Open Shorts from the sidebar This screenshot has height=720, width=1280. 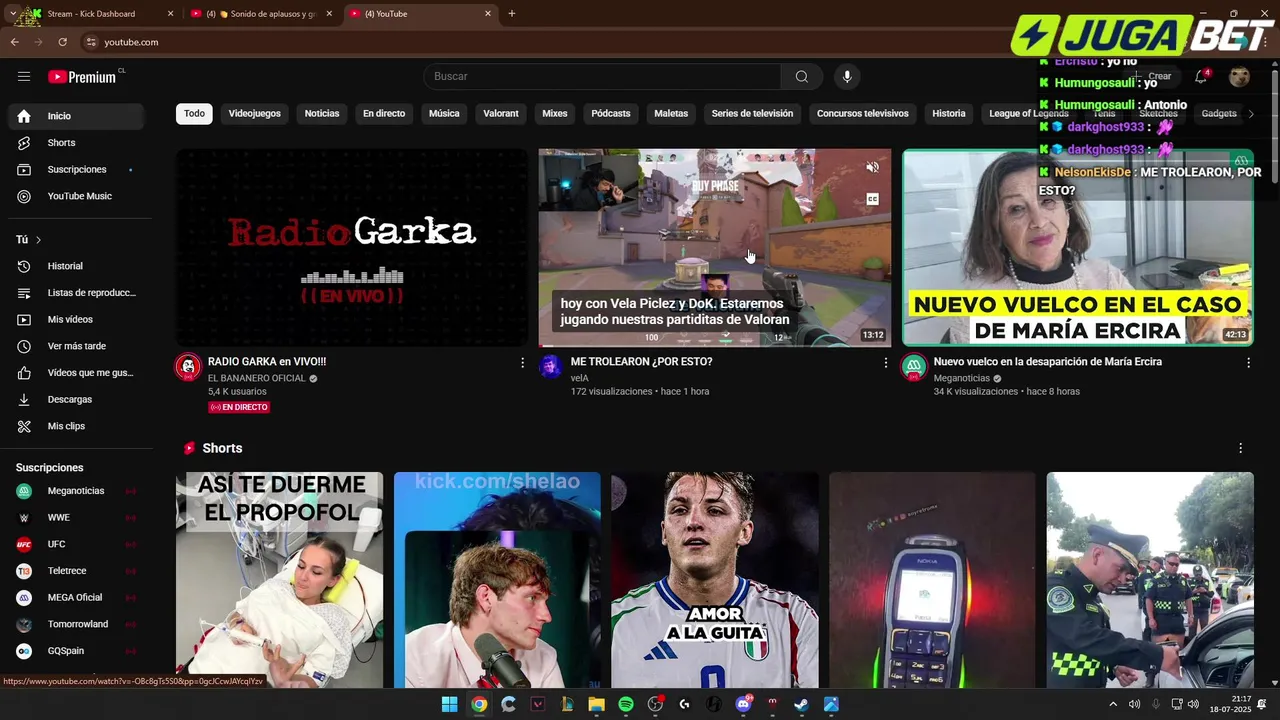(x=76, y=143)
